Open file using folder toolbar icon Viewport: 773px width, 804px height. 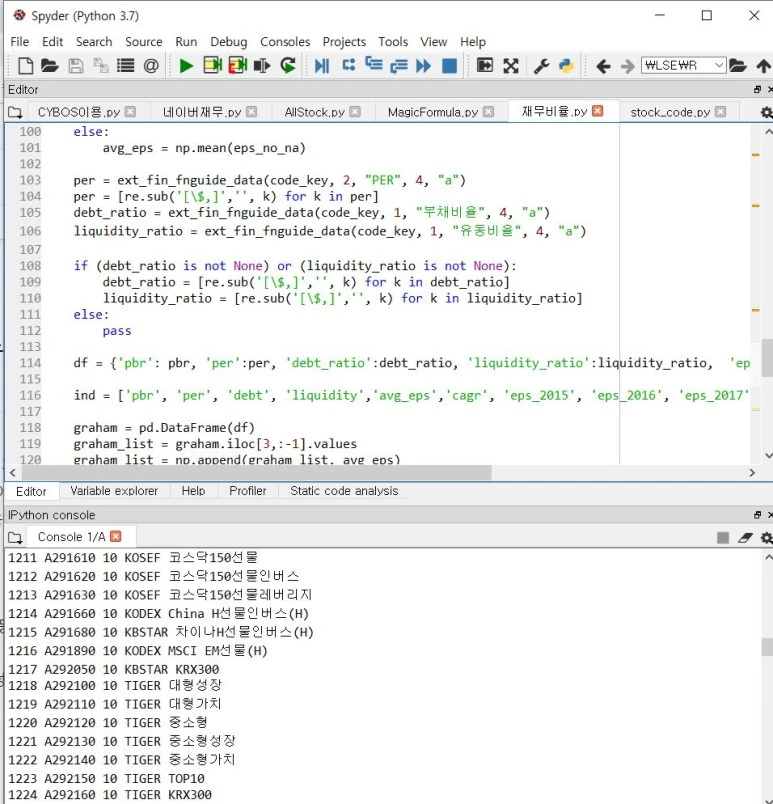click(50, 66)
